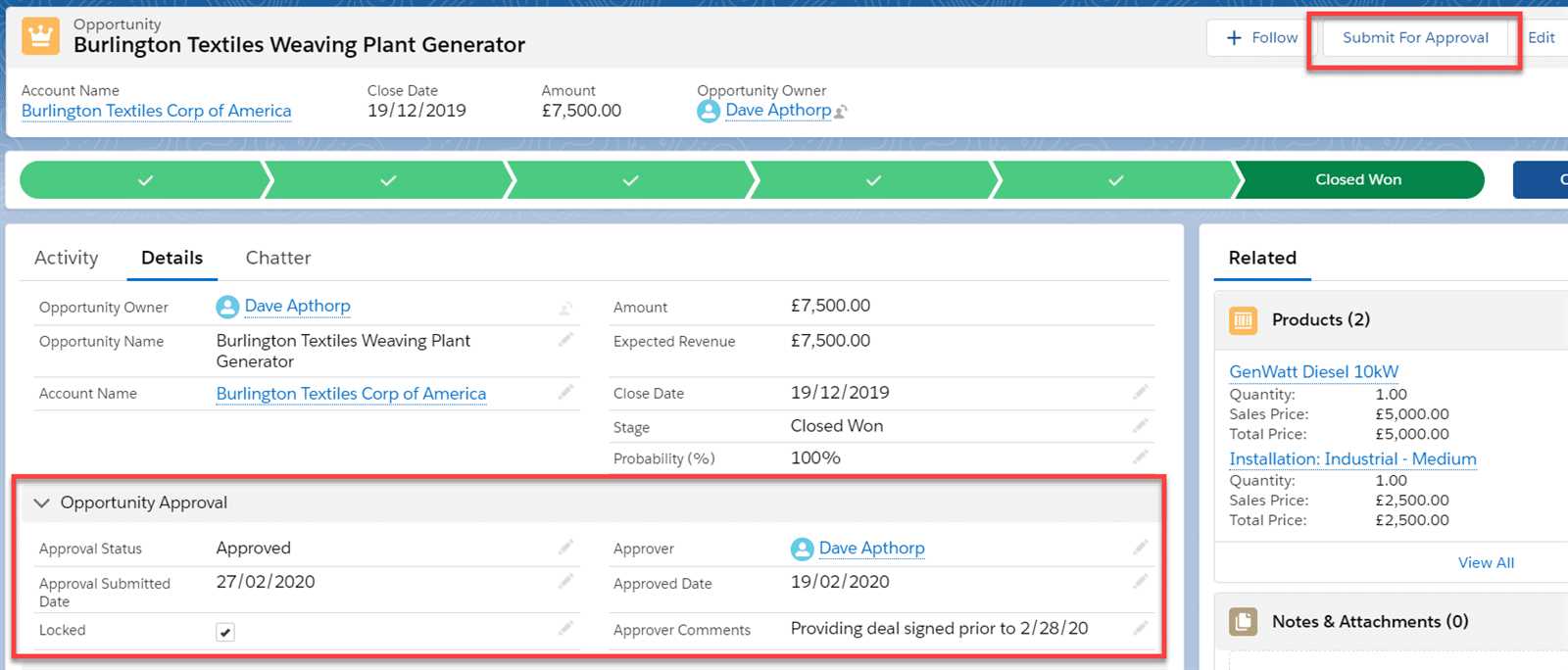Image resolution: width=1568 pixels, height=670 pixels.
Task: Select the second completed path stage
Action: (388, 180)
